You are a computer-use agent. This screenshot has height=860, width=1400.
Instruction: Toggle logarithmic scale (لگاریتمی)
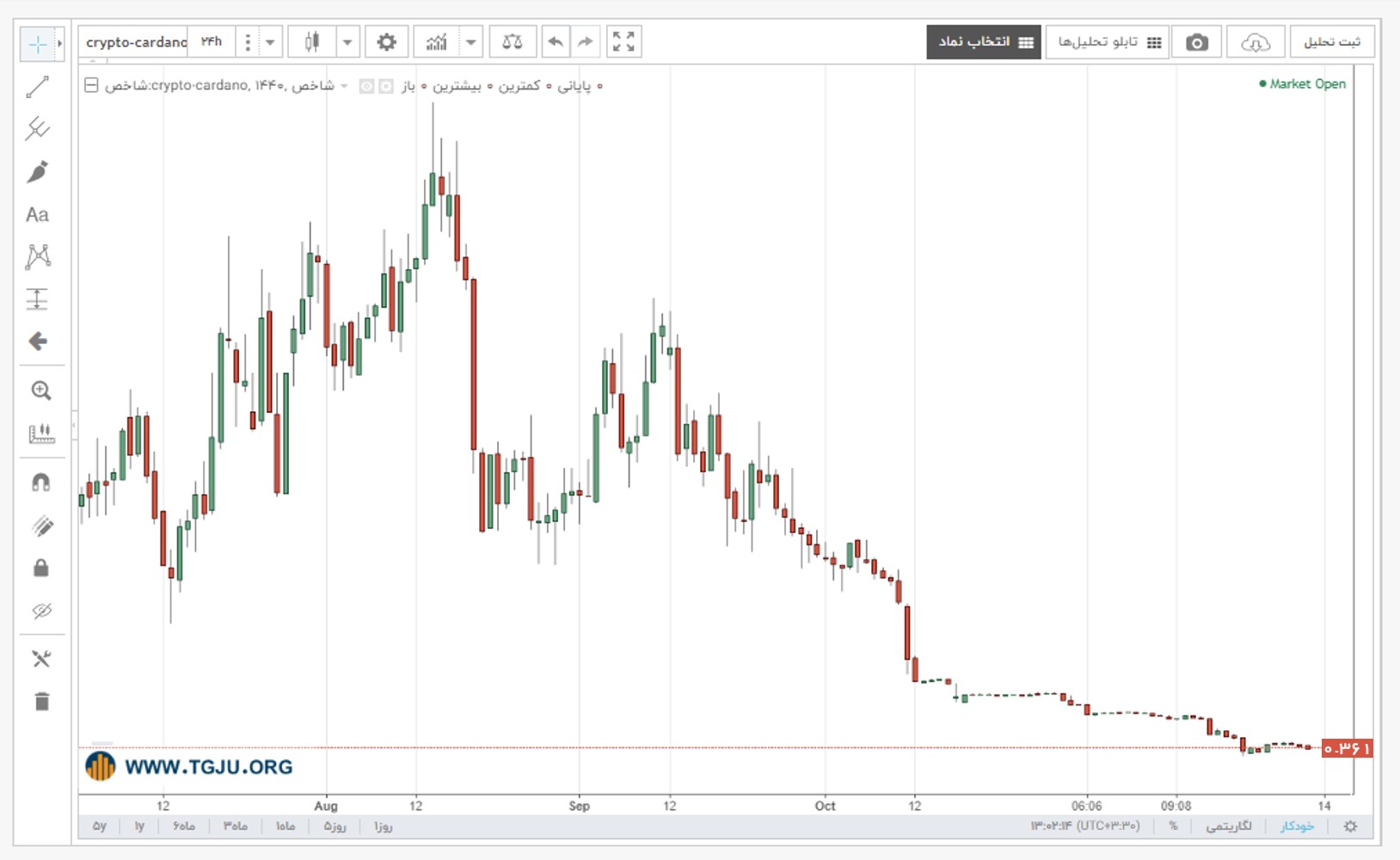coord(1229,826)
